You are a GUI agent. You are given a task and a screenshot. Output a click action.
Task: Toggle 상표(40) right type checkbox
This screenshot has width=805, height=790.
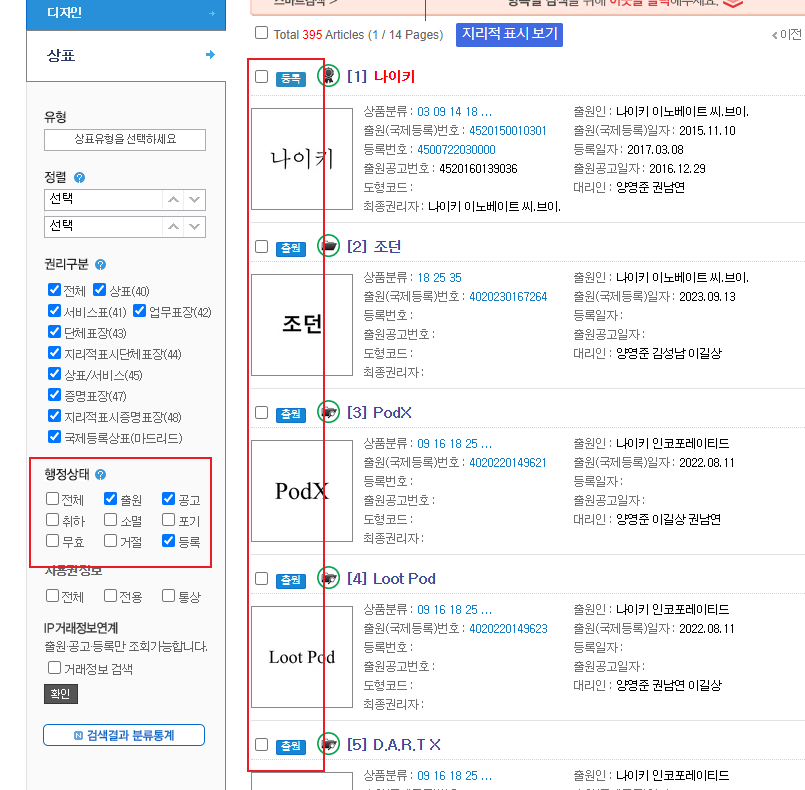100,290
